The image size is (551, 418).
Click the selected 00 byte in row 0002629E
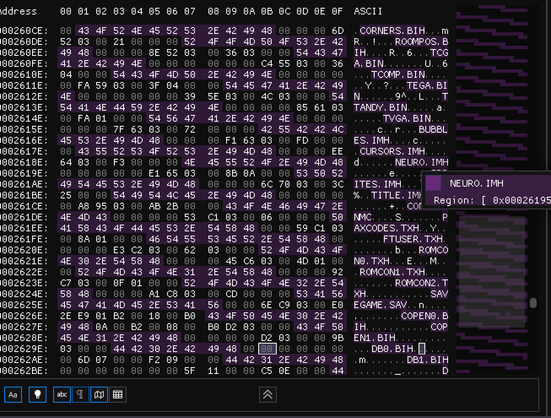click(267, 349)
